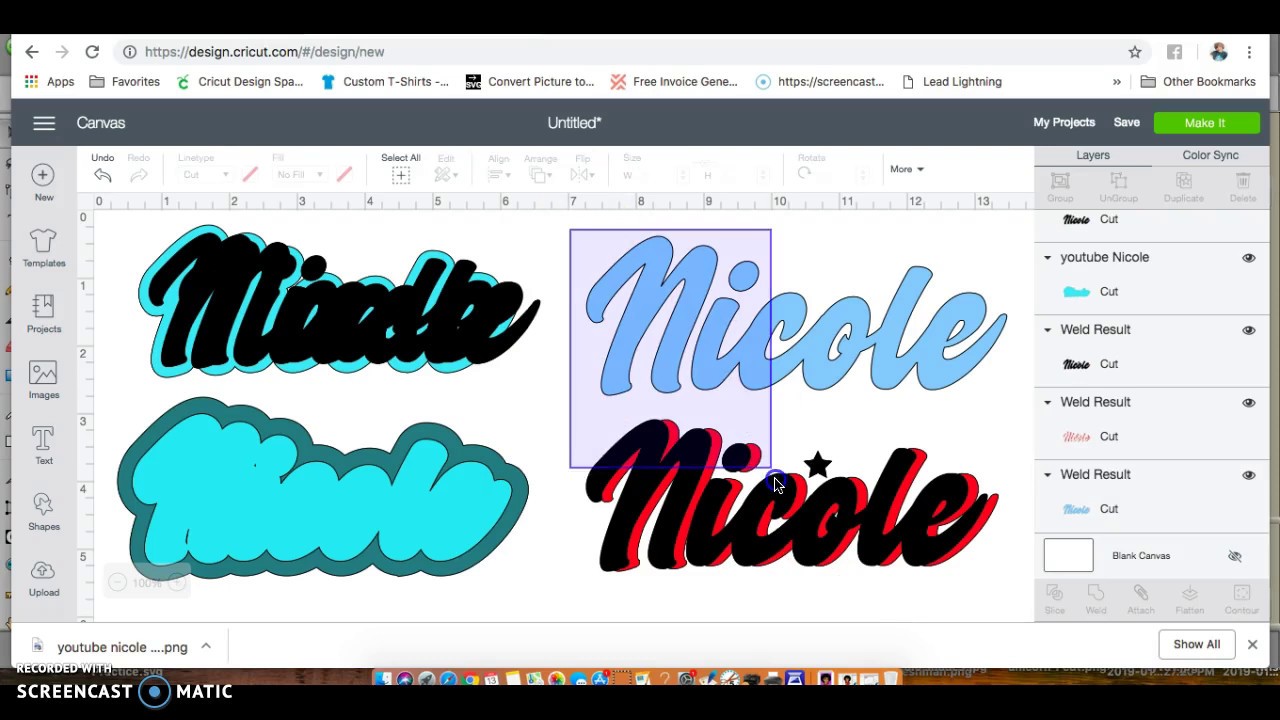This screenshot has width=1280, height=720.
Task: Collapse the youtube Nicole layer group
Action: (1048, 258)
